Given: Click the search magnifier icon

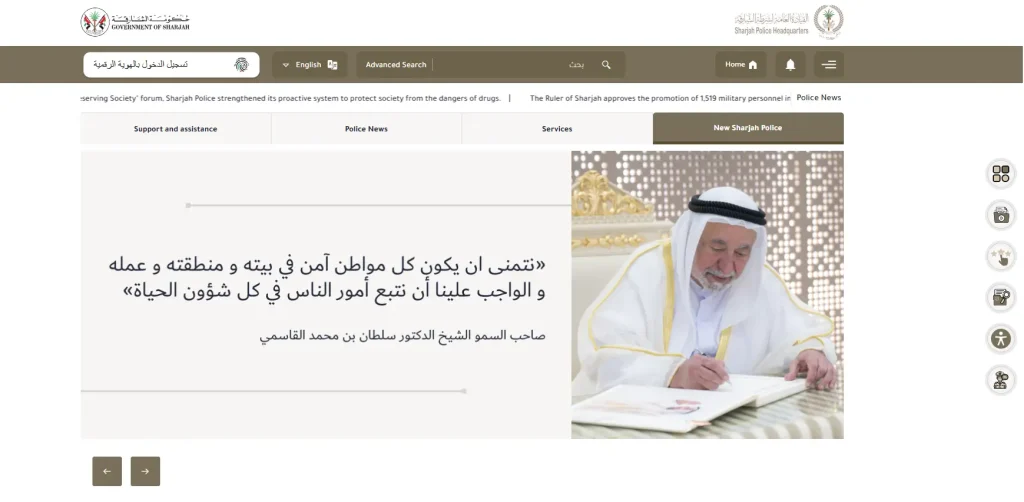Looking at the screenshot, I should coord(606,65).
